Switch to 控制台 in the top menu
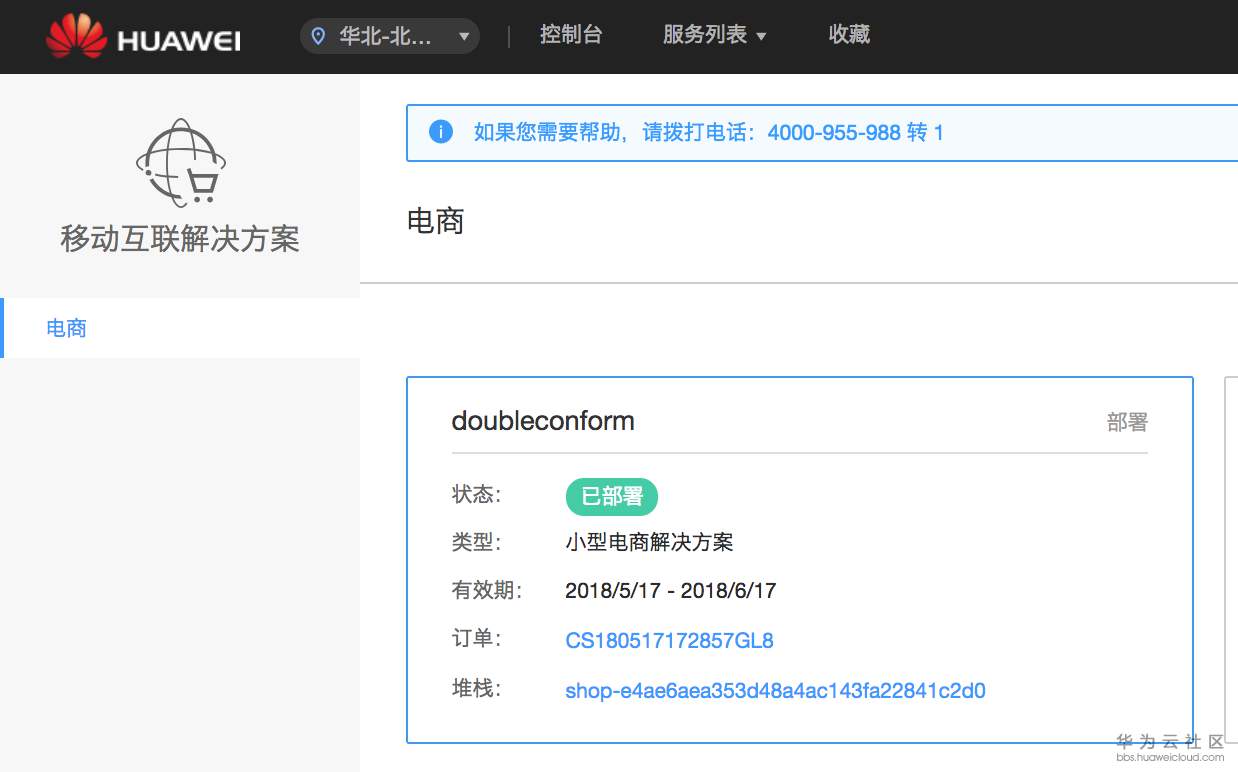 click(571, 34)
